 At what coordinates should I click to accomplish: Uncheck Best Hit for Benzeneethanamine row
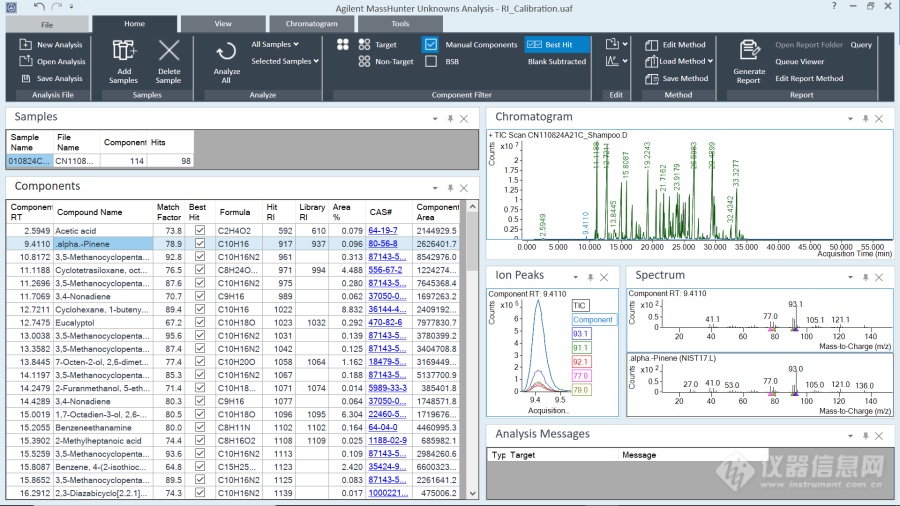tap(200, 427)
